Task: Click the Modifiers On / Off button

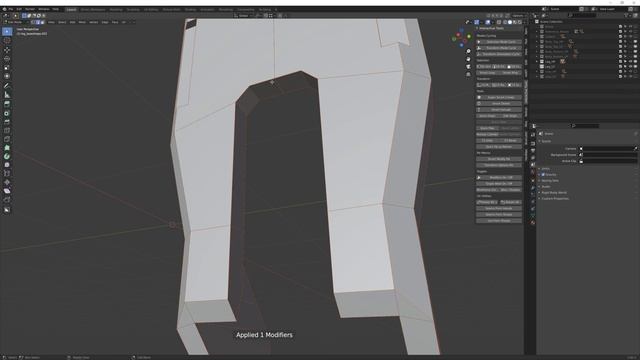Action: [499, 178]
